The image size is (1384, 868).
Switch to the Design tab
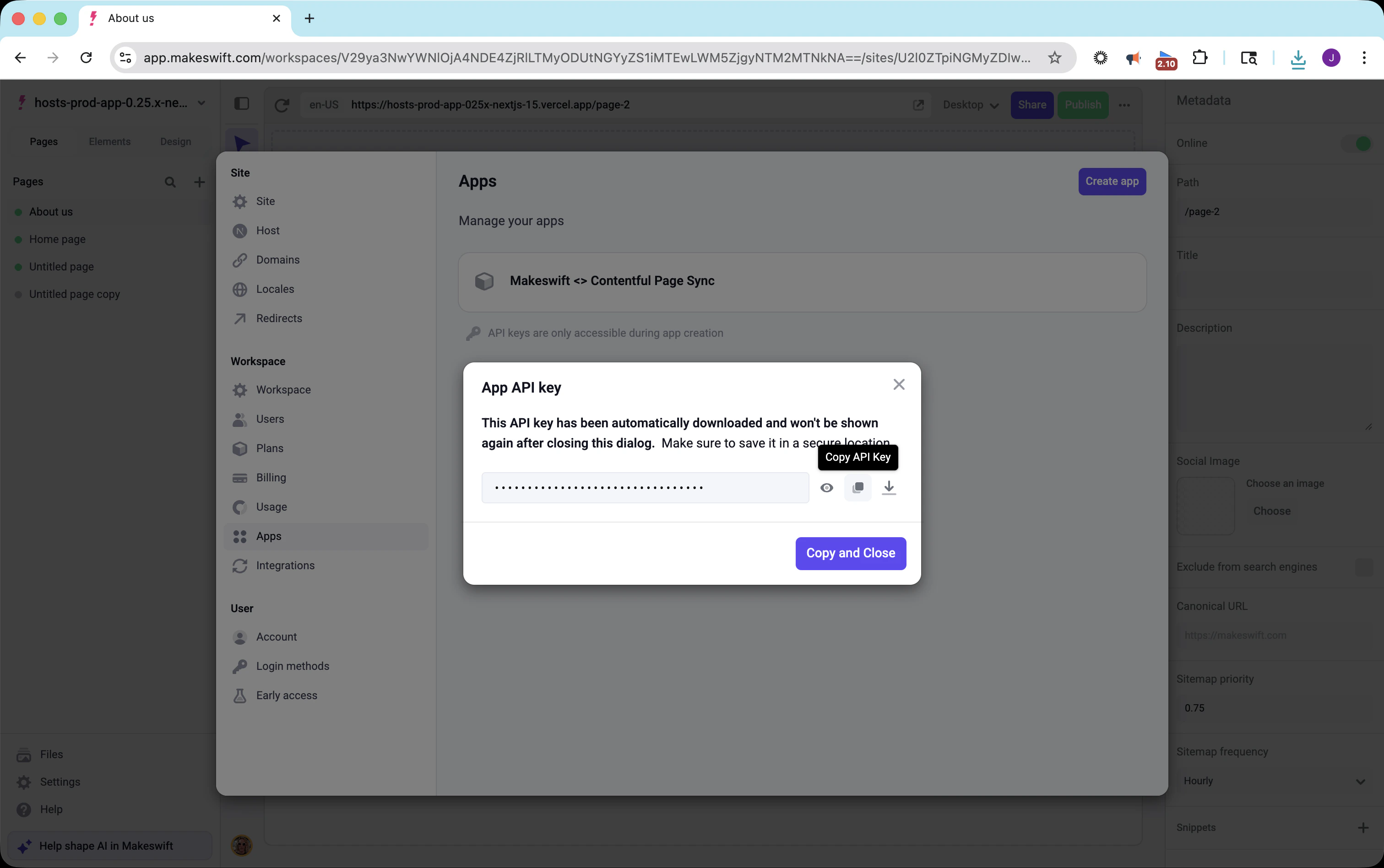coord(176,141)
